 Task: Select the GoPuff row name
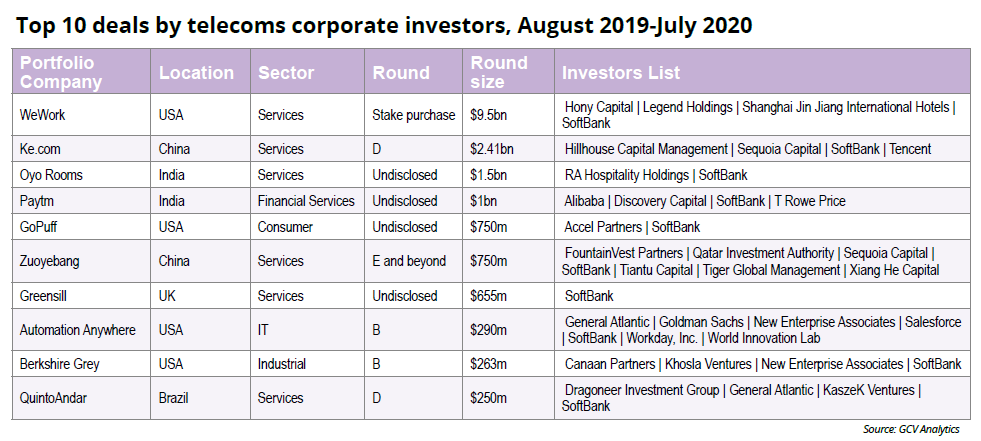pyautogui.click(x=42, y=227)
